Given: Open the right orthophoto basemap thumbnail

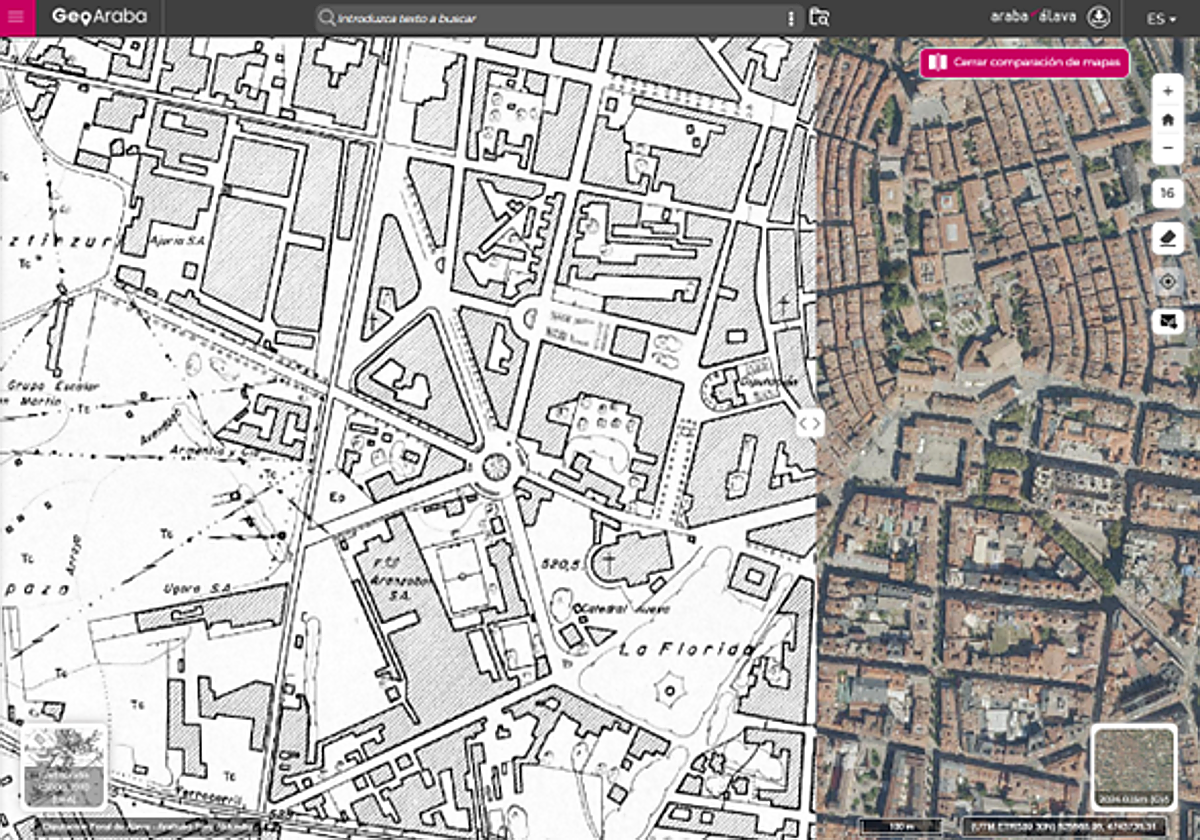Looking at the screenshot, I should pos(1133,766).
